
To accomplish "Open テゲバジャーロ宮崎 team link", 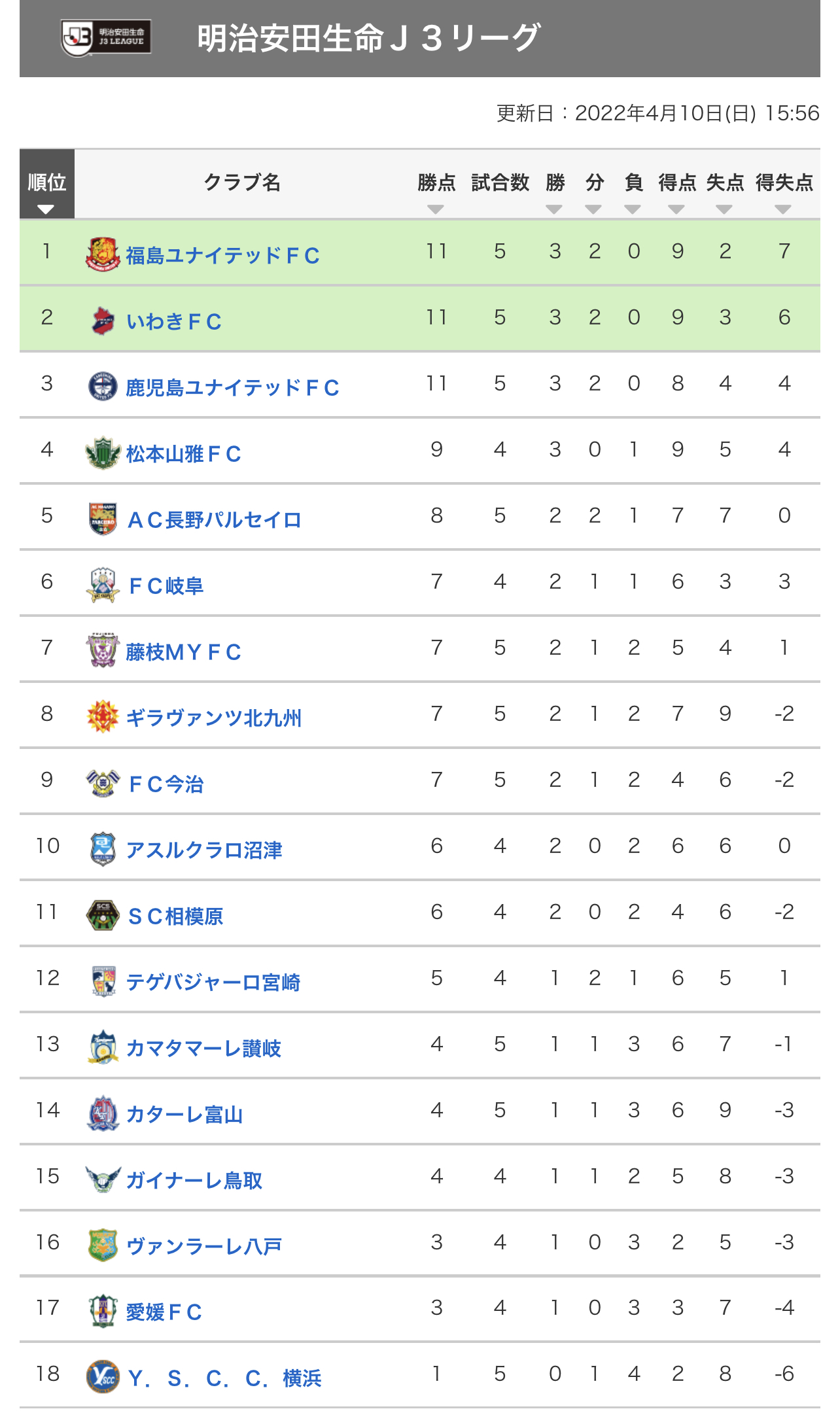I will pyautogui.click(x=213, y=983).
